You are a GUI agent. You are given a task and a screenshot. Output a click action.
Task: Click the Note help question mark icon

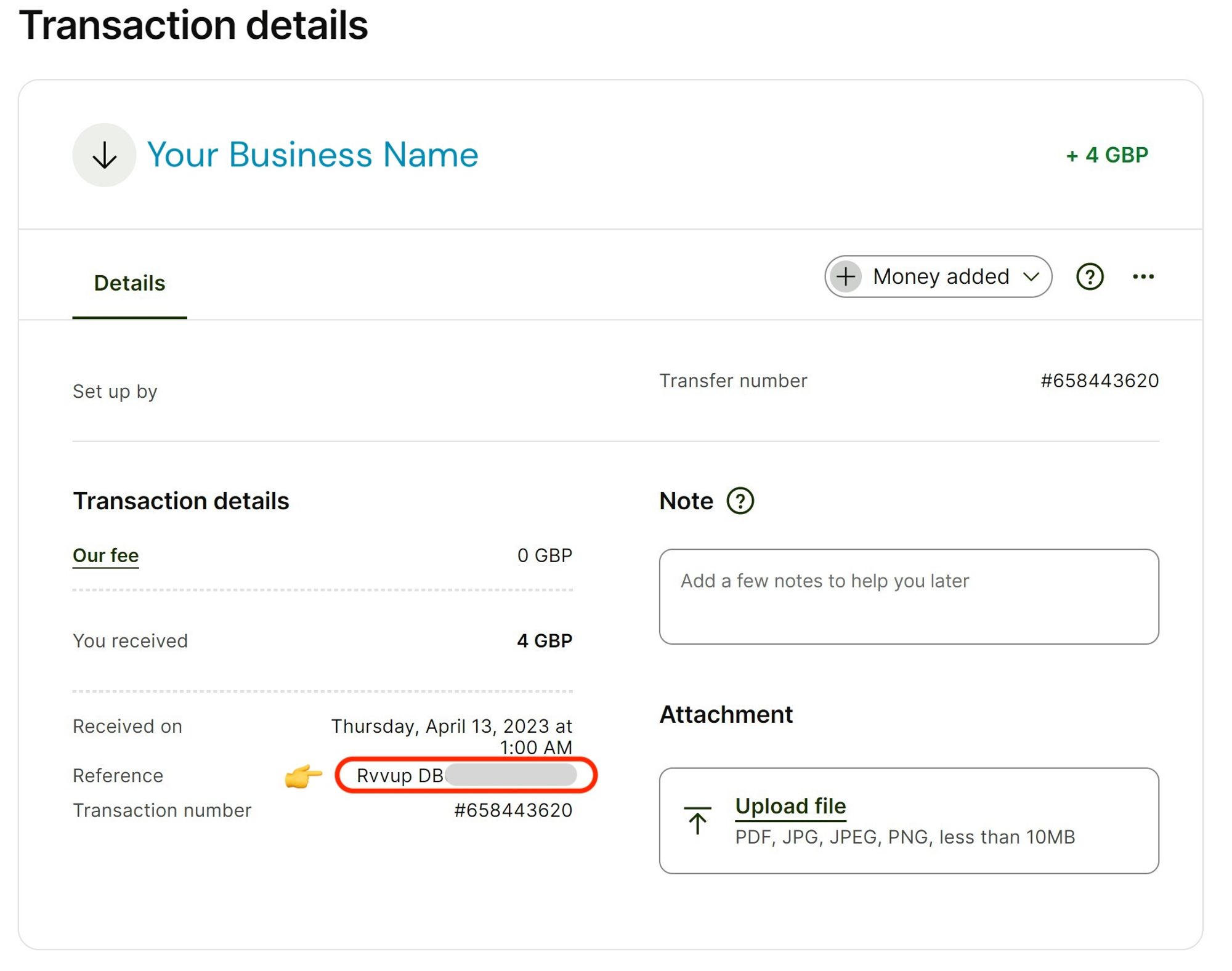(x=740, y=501)
